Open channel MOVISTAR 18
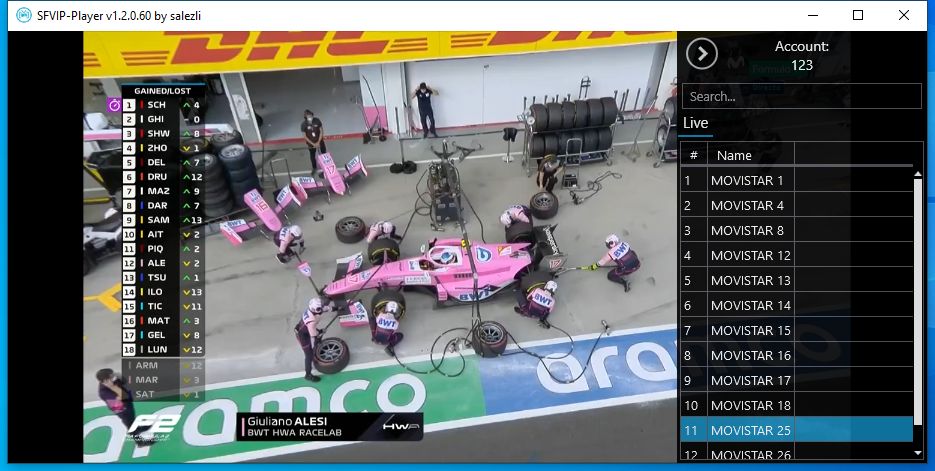 797,405
